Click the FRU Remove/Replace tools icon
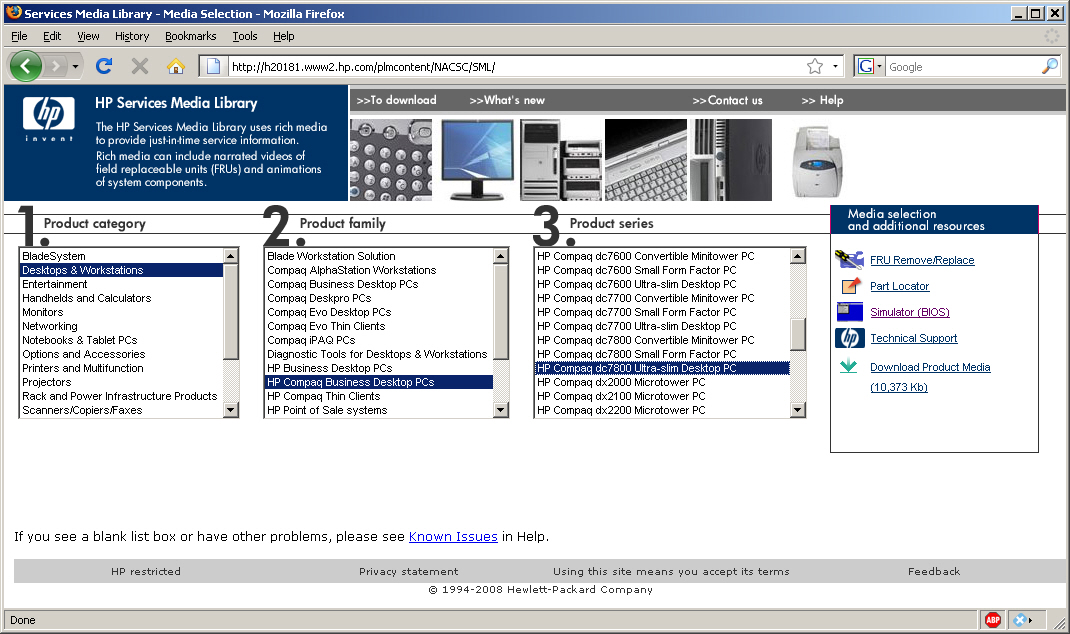Image resolution: width=1070 pixels, height=634 pixels. pos(849,260)
